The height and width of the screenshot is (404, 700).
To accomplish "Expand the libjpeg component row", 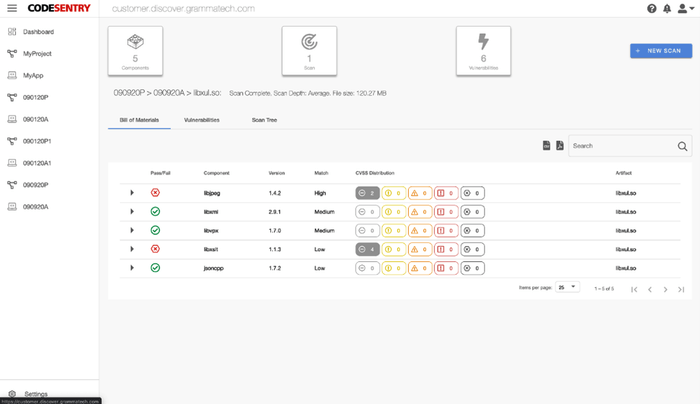I will tap(132, 193).
